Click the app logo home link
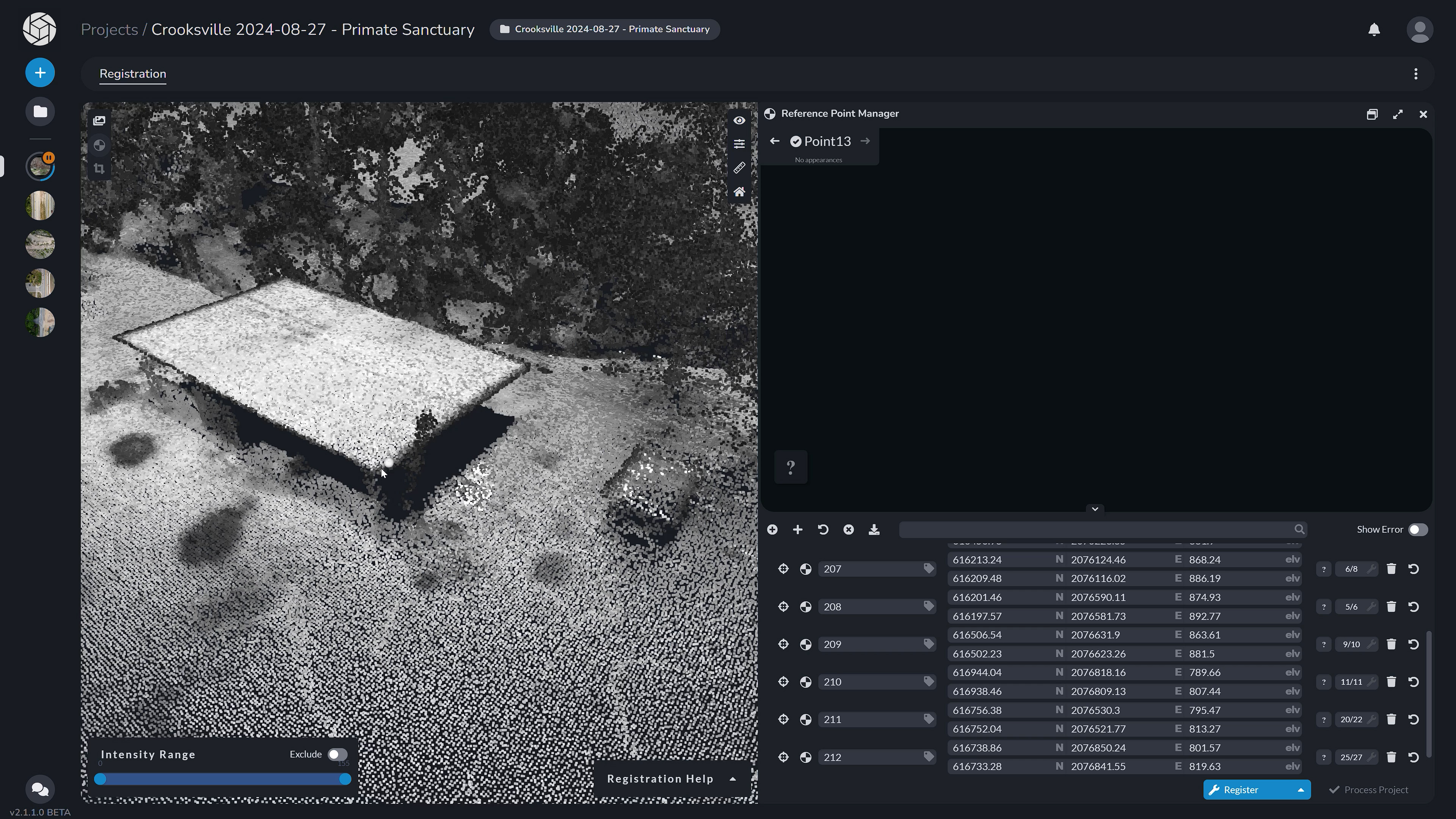This screenshot has height=819, width=1456. pyautogui.click(x=39, y=29)
